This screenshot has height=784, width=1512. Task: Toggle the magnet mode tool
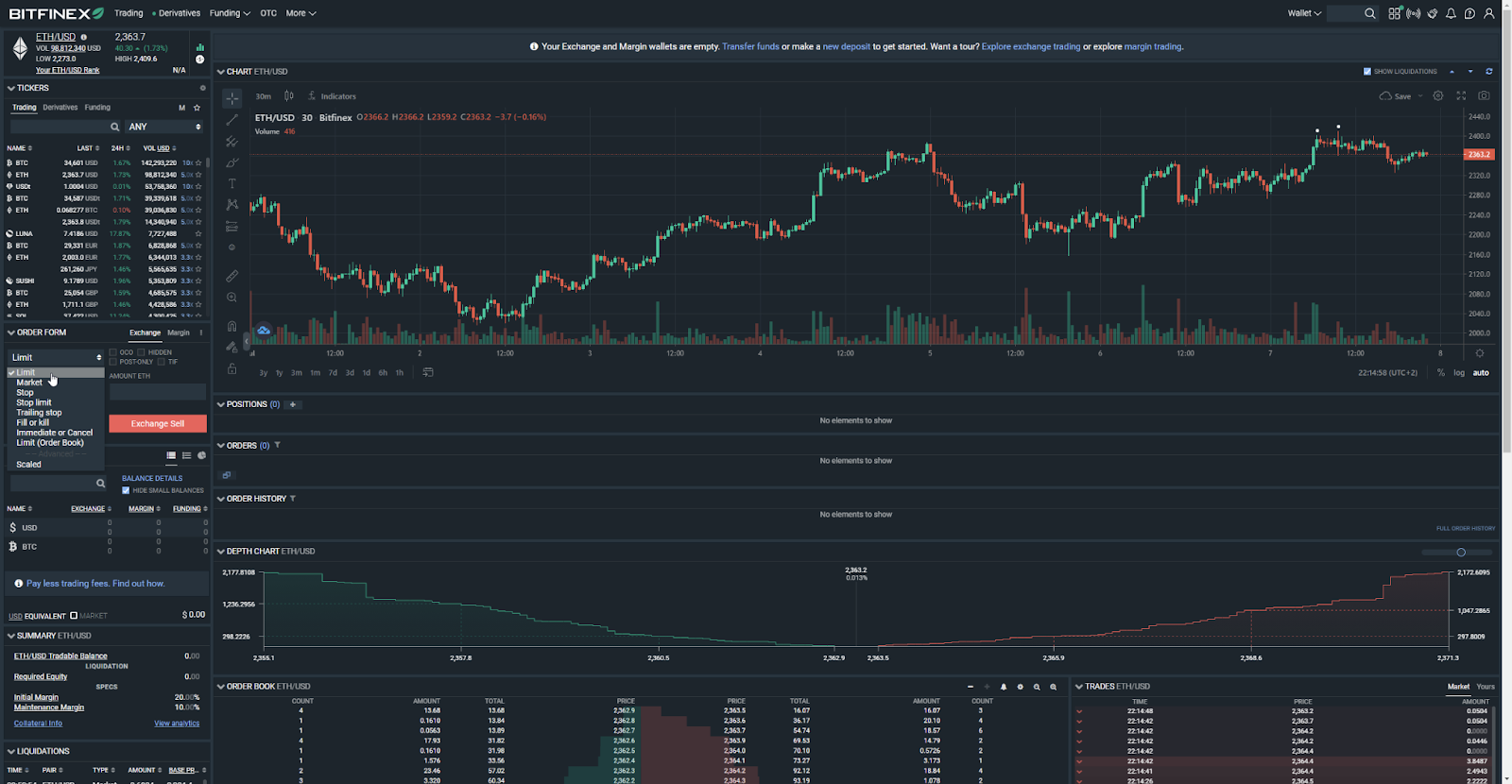click(232, 326)
